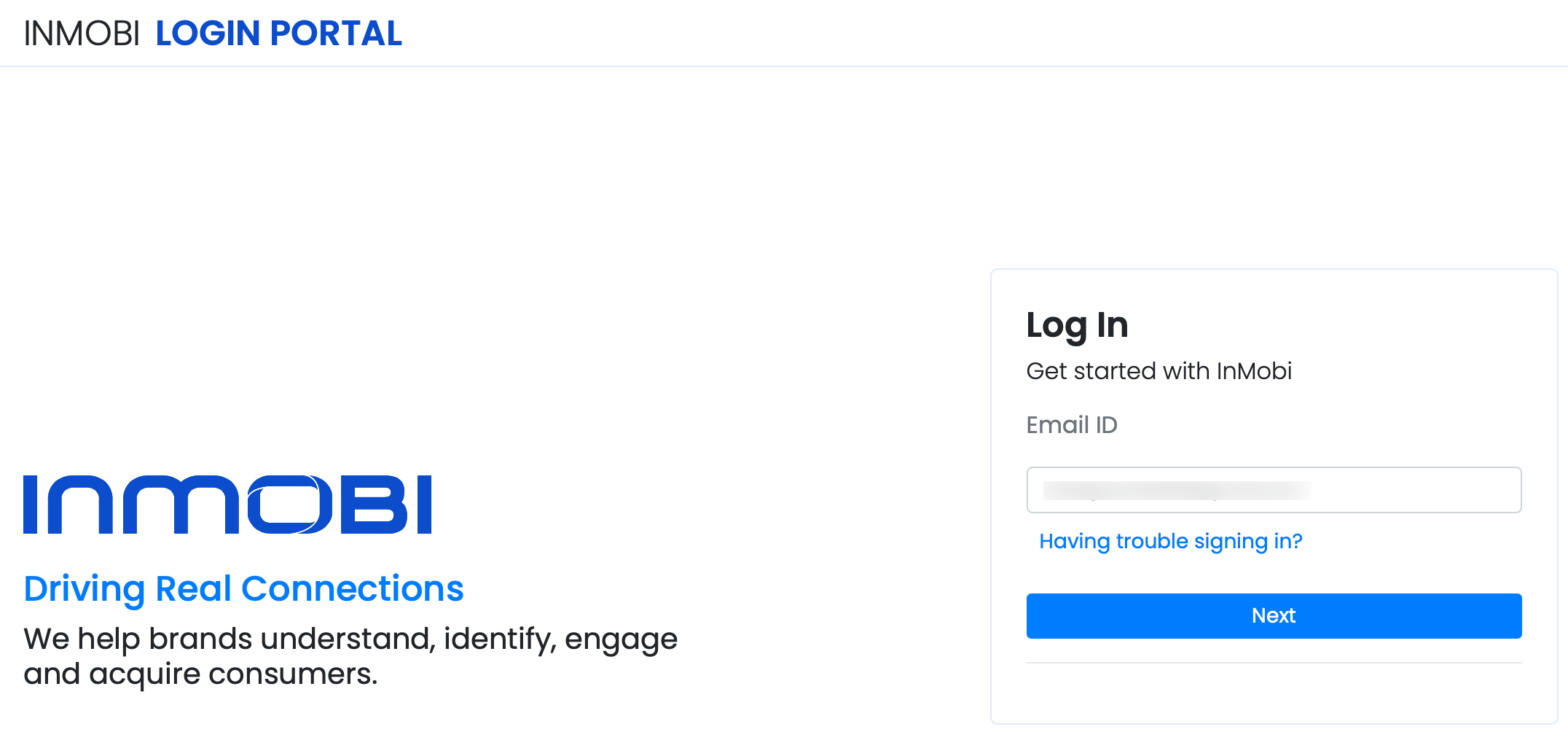Click the word Portal in the header

pos(336,34)
